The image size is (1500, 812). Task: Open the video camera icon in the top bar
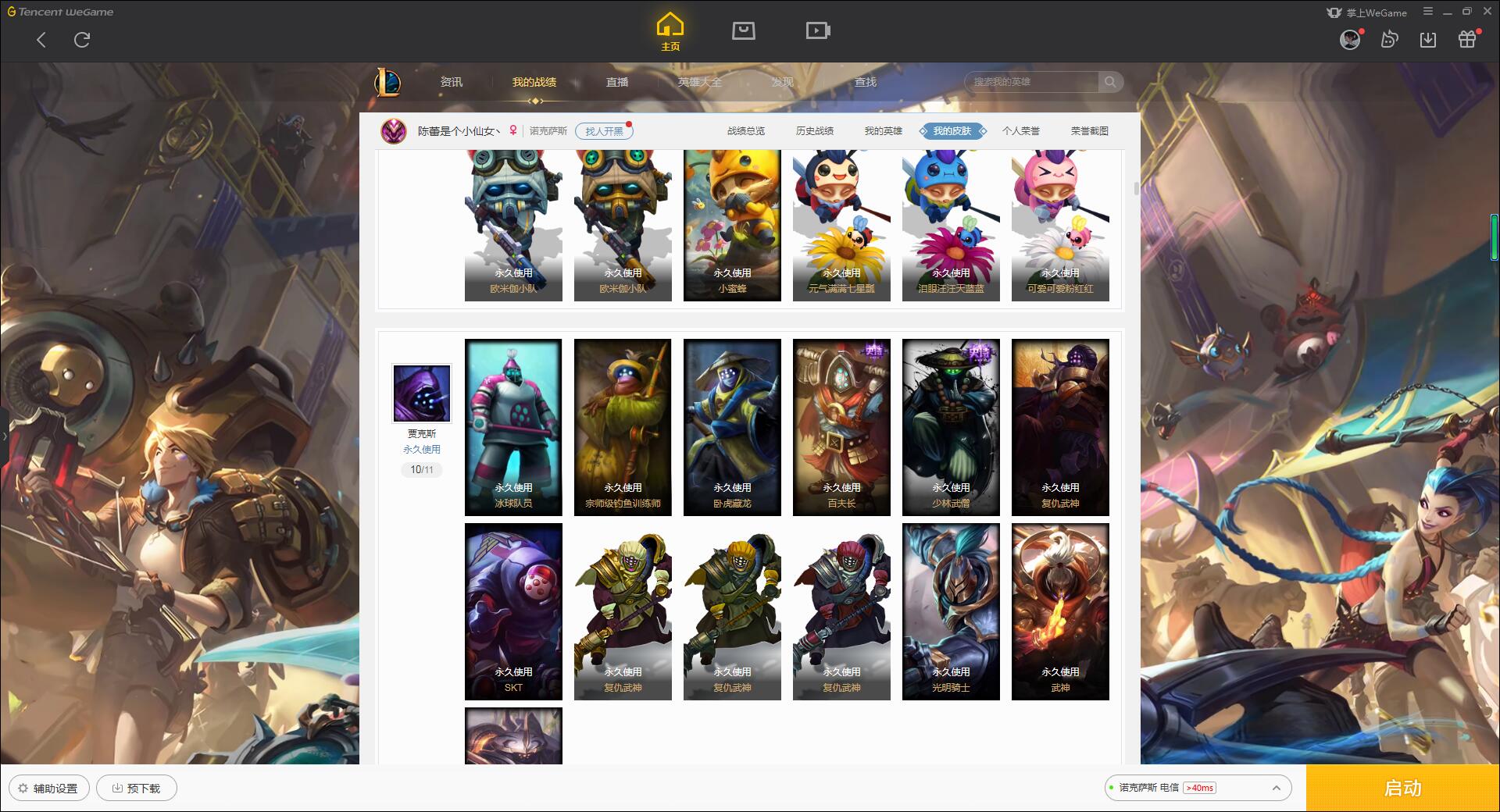tap(818, 30)
